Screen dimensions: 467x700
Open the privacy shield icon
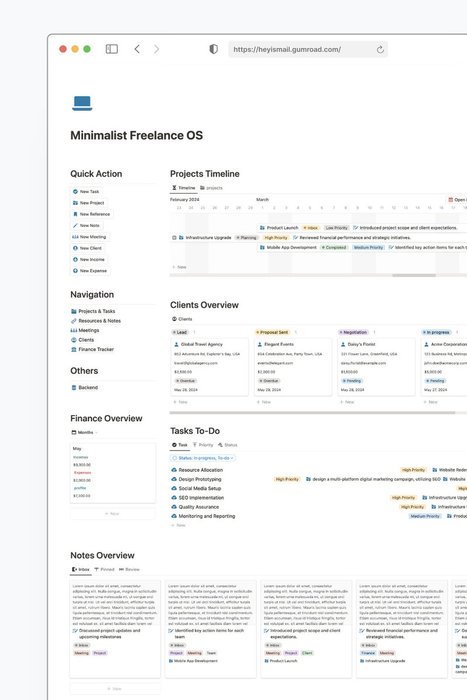tap(214, 49)
